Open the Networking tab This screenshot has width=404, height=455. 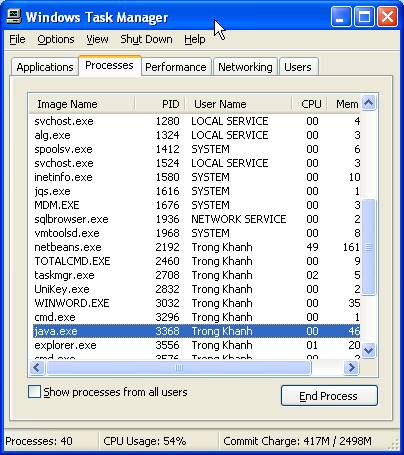click(x=245, y=67)
